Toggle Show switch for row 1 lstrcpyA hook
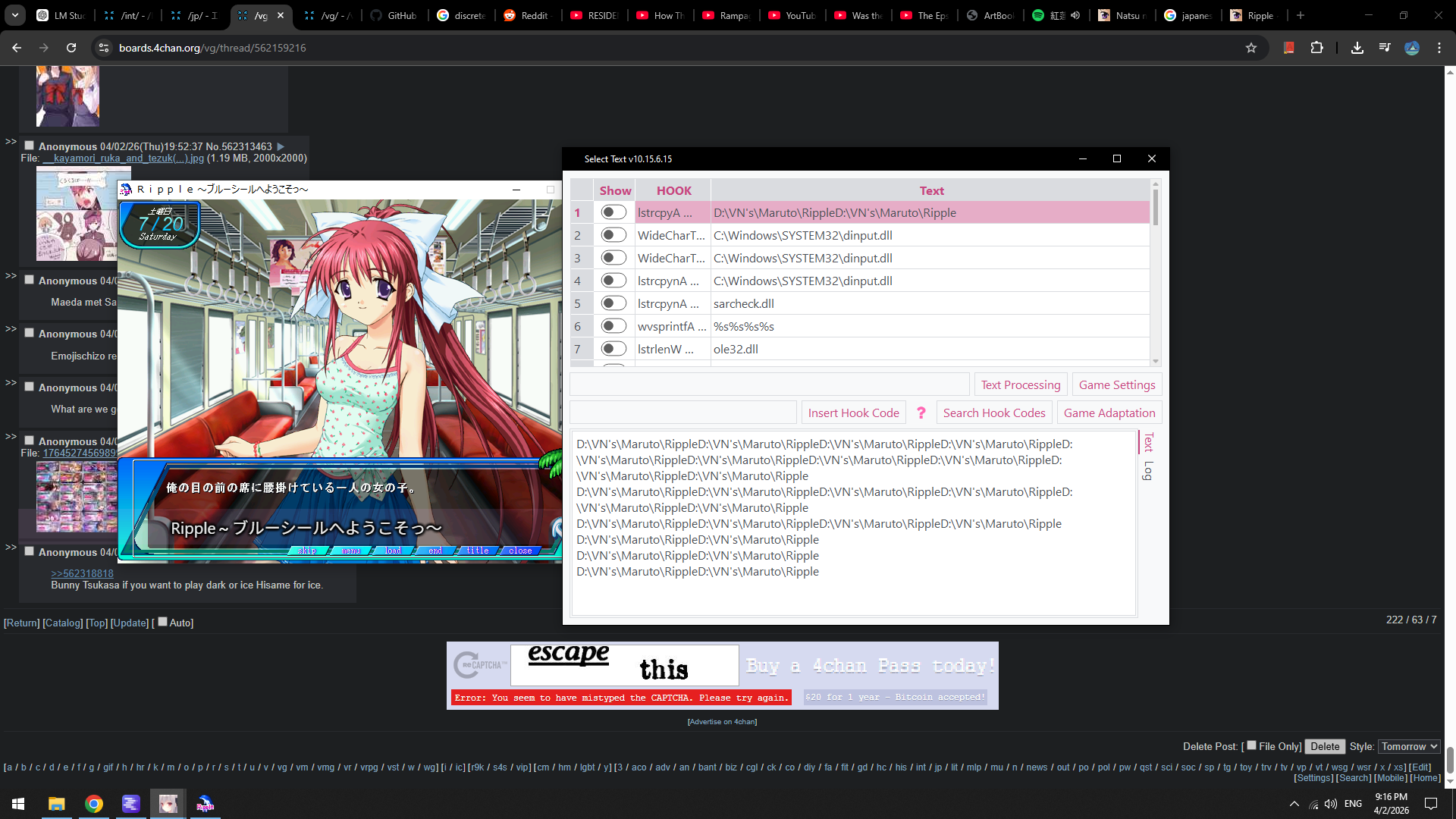 click(613, 212)
